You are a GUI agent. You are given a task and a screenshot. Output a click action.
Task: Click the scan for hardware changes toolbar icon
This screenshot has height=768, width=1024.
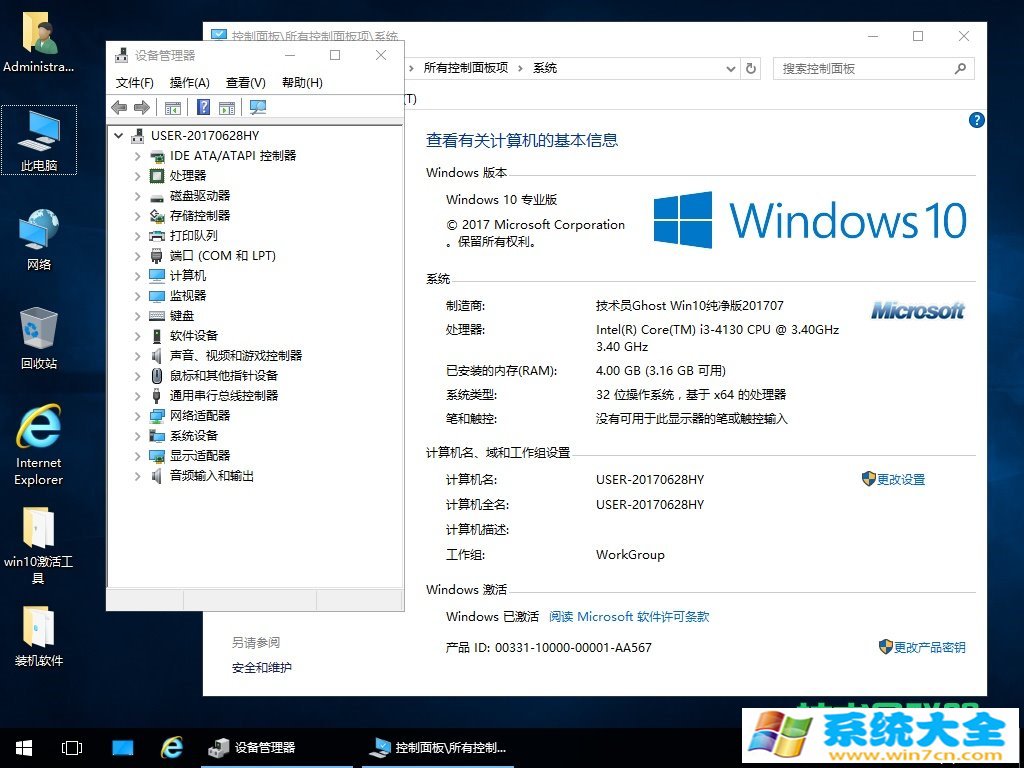(x=257, y=107)
